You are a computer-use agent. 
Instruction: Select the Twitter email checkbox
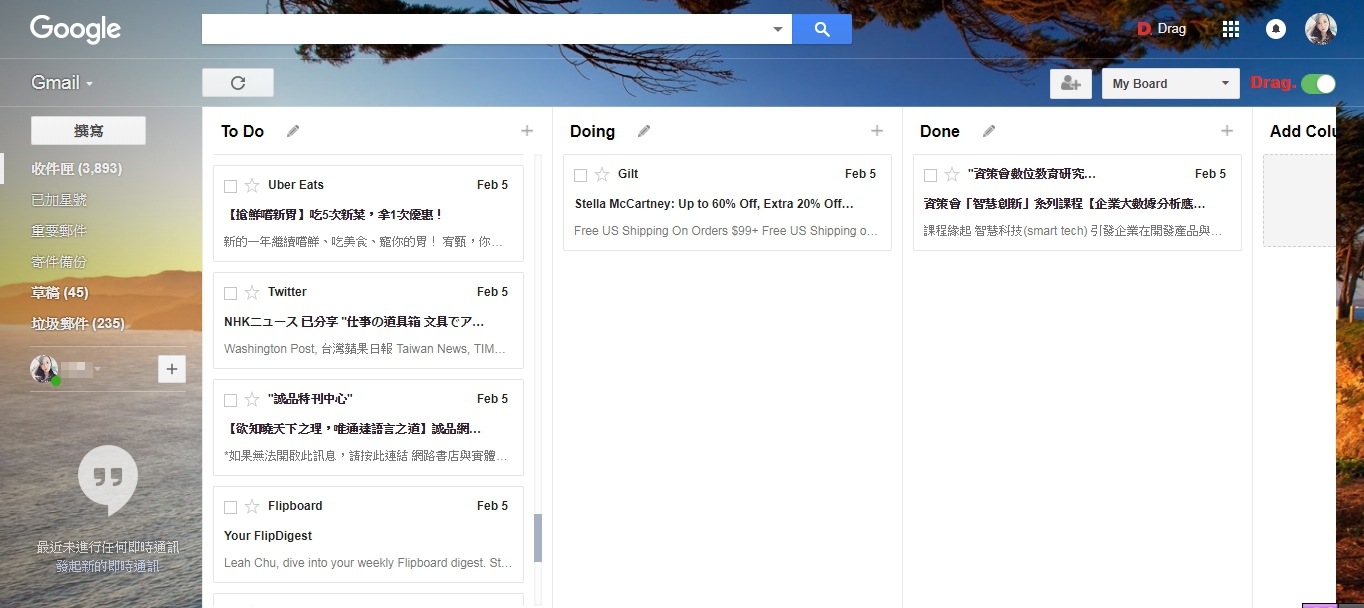pos(230,293)
